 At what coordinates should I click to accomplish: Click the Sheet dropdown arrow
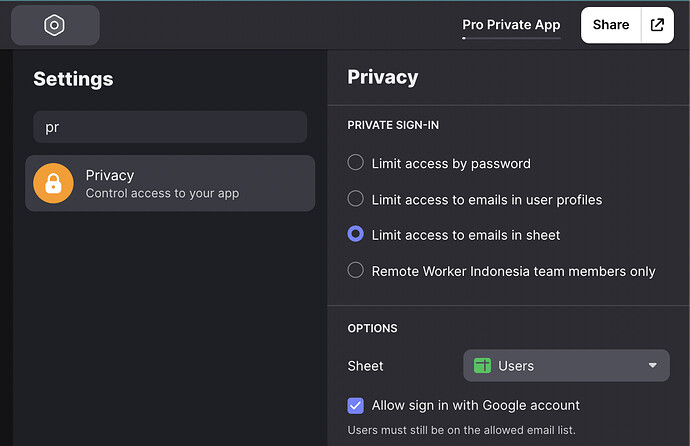coord(653,366)
